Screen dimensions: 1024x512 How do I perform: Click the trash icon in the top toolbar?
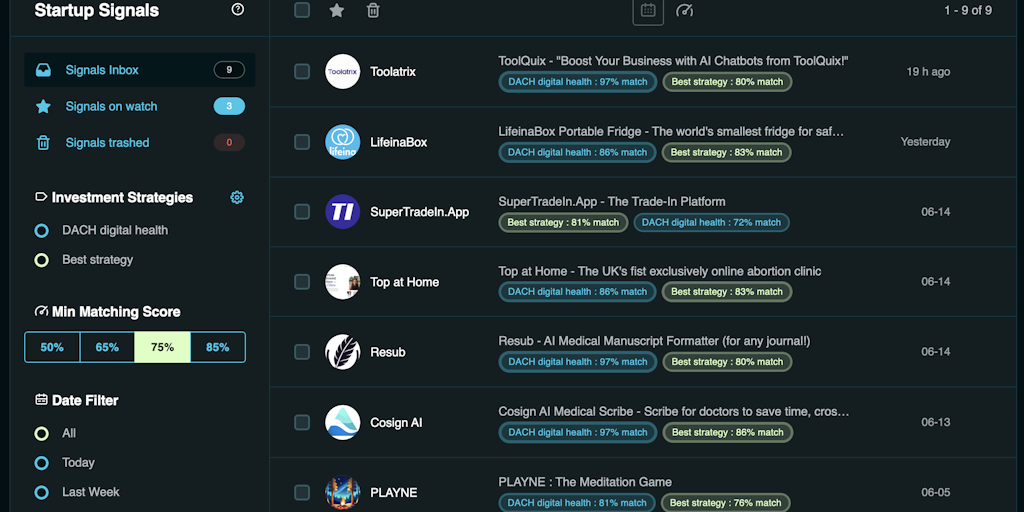coord(373,10)
